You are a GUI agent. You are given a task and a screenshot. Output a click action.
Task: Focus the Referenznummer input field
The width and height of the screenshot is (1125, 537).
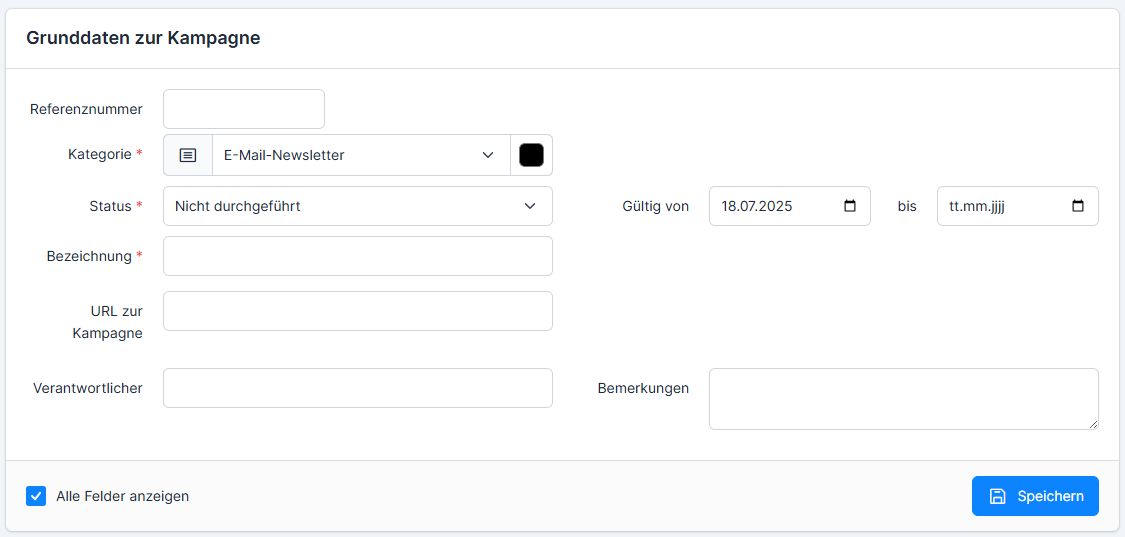244,109
